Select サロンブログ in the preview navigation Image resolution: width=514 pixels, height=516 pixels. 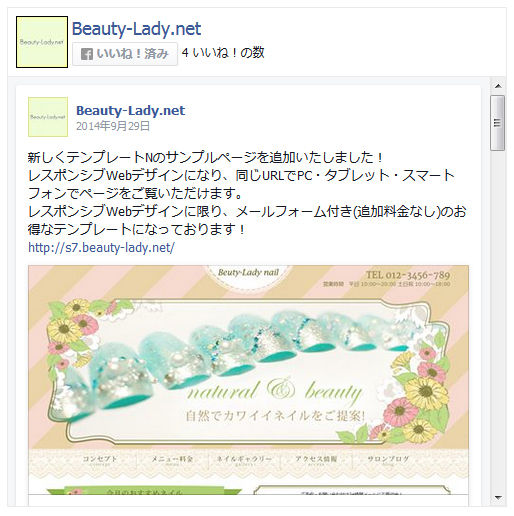click(388, 459)
